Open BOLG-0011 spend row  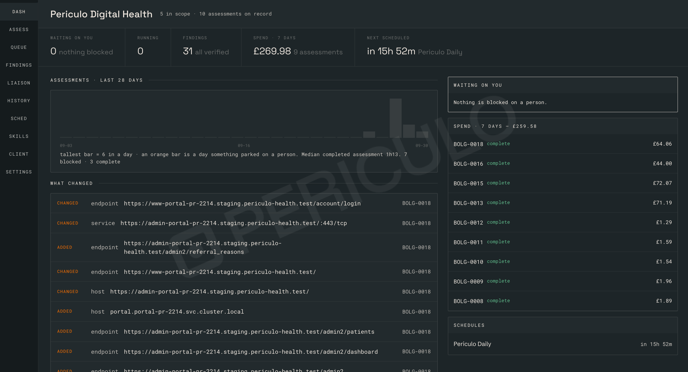coord(563,242)
